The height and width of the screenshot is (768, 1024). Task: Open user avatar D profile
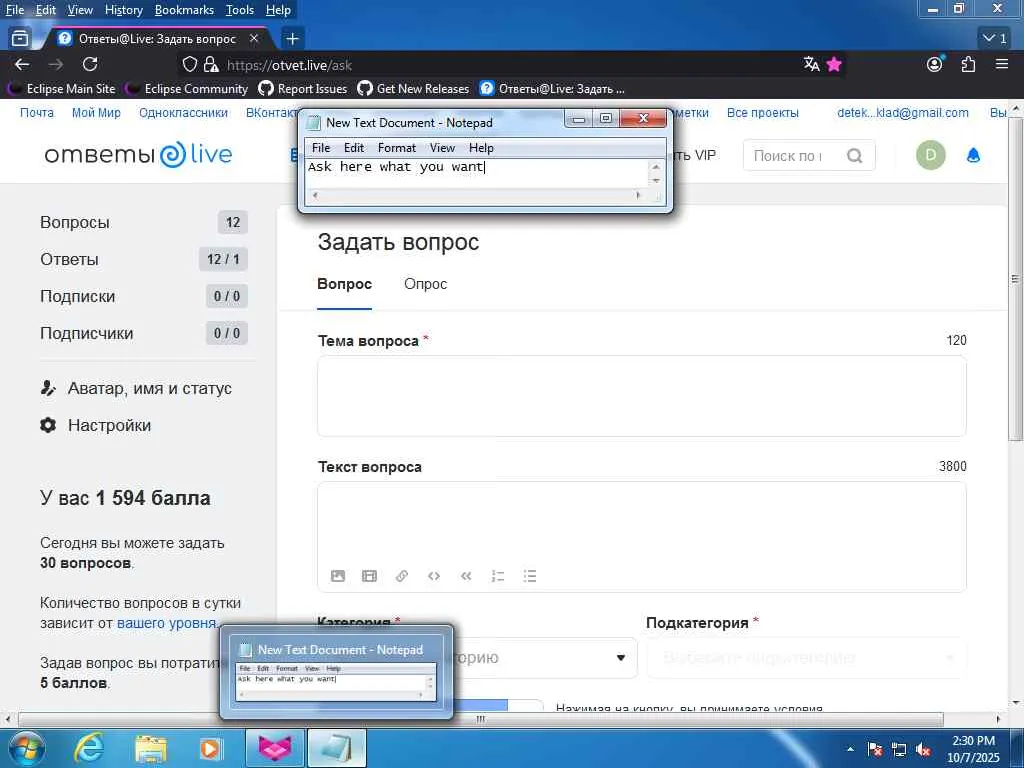931,155
